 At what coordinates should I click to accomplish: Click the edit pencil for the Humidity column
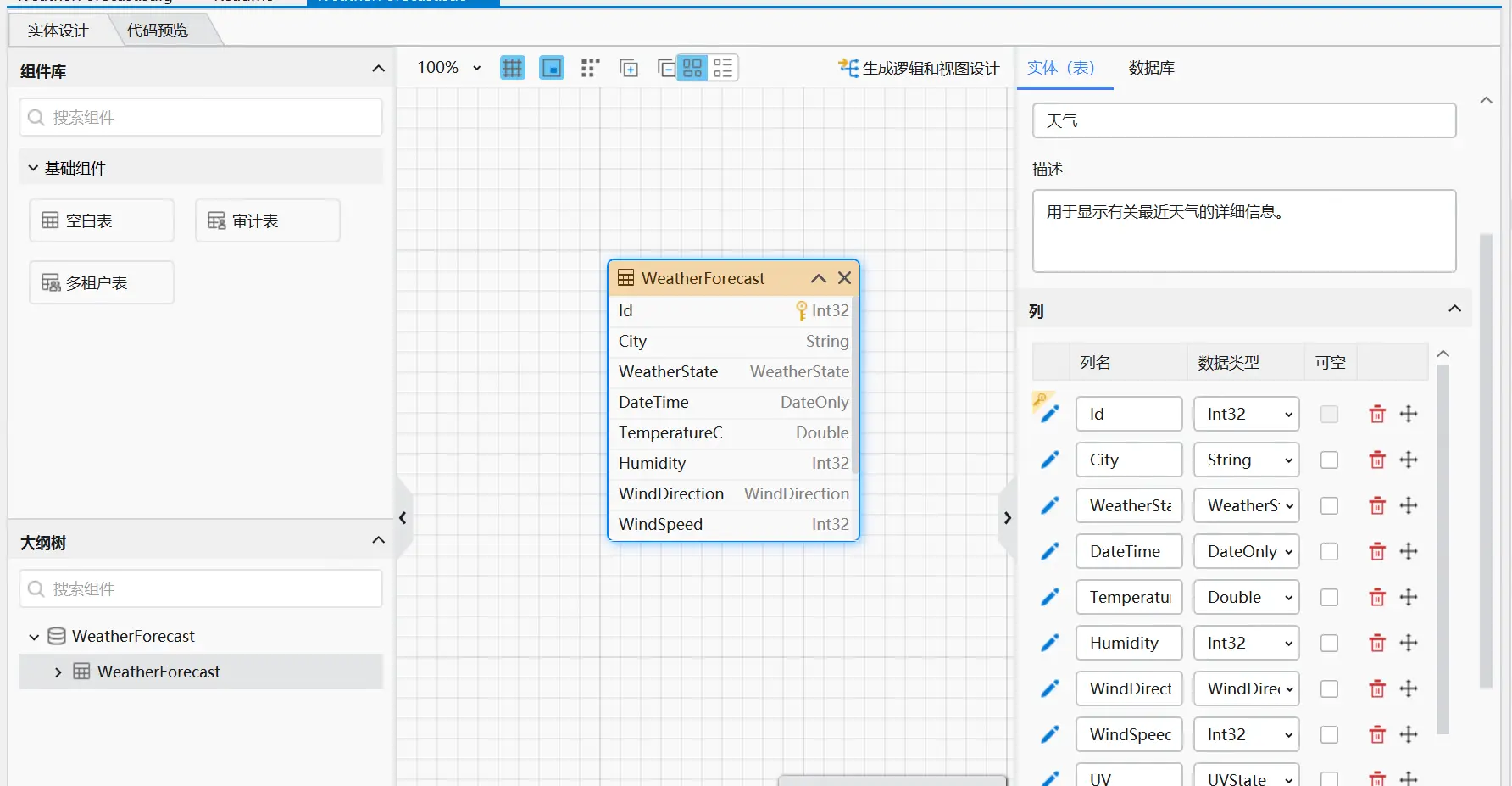point(1049,643)
